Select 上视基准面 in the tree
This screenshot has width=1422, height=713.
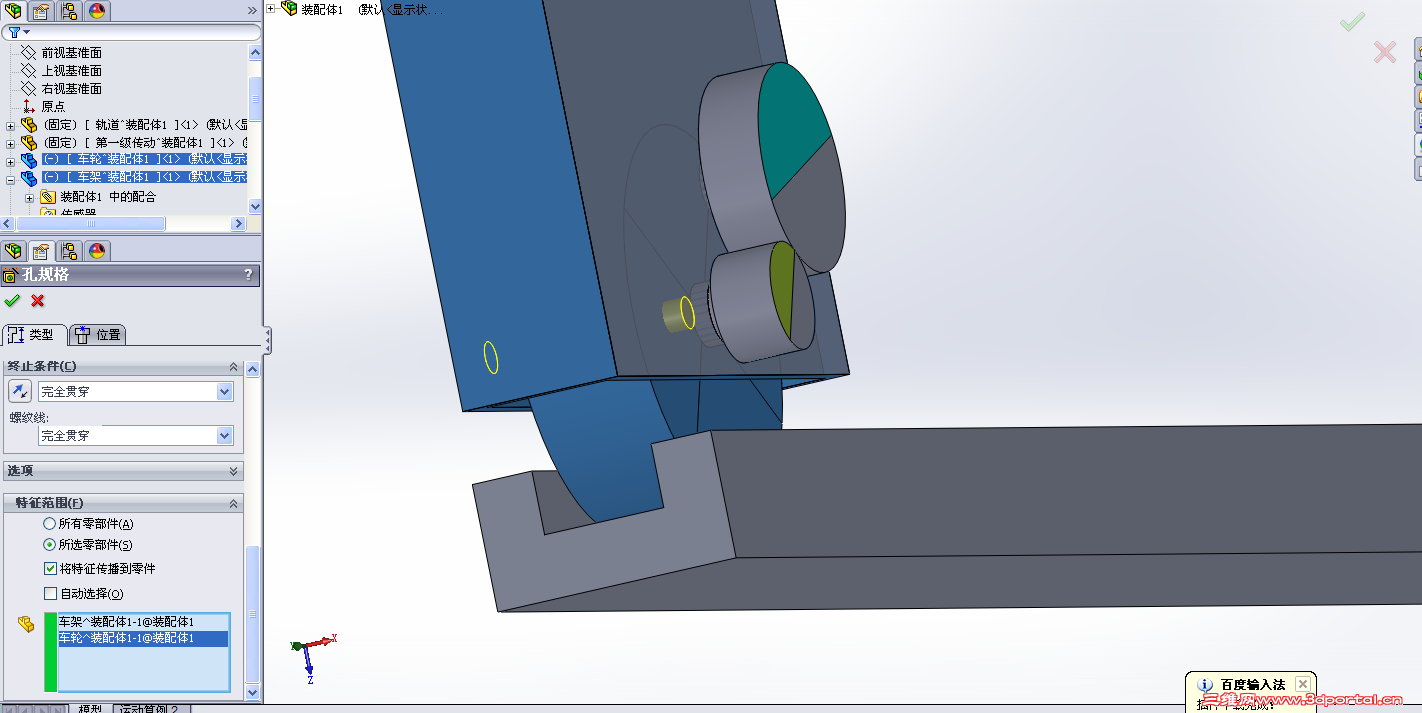(x=71, y=70)
